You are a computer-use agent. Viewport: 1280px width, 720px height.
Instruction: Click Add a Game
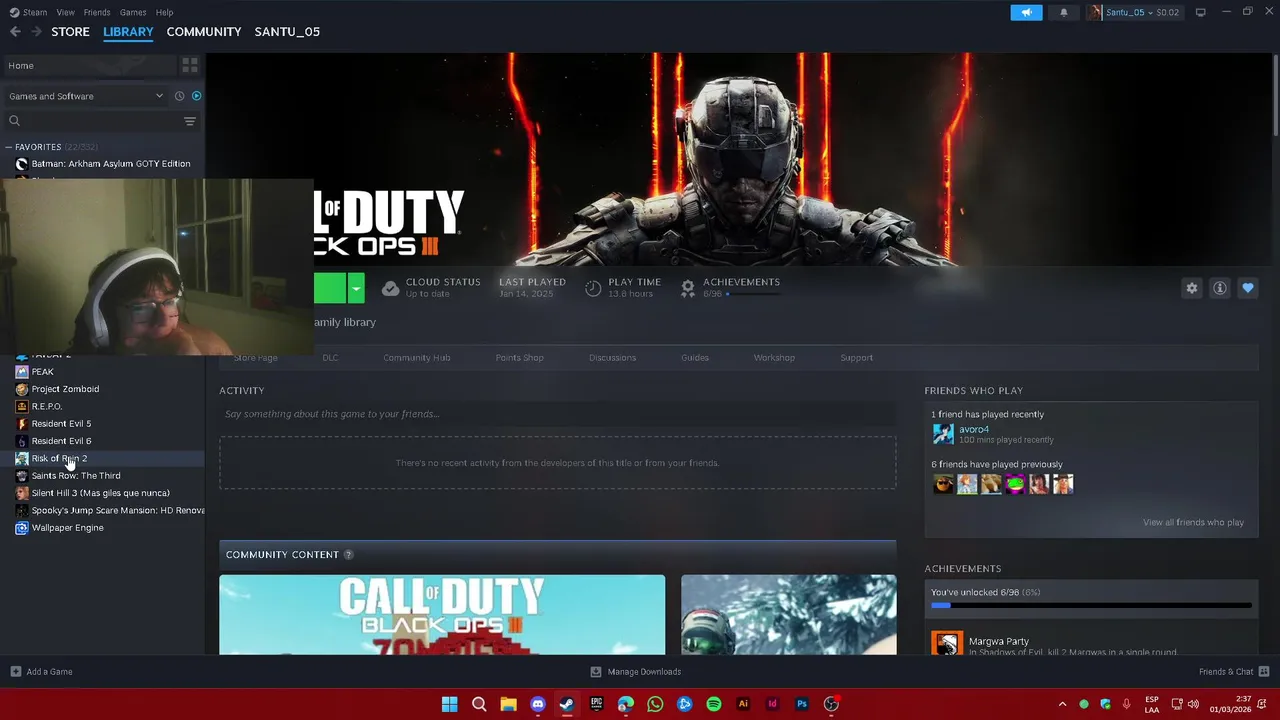tap(41, 672)
